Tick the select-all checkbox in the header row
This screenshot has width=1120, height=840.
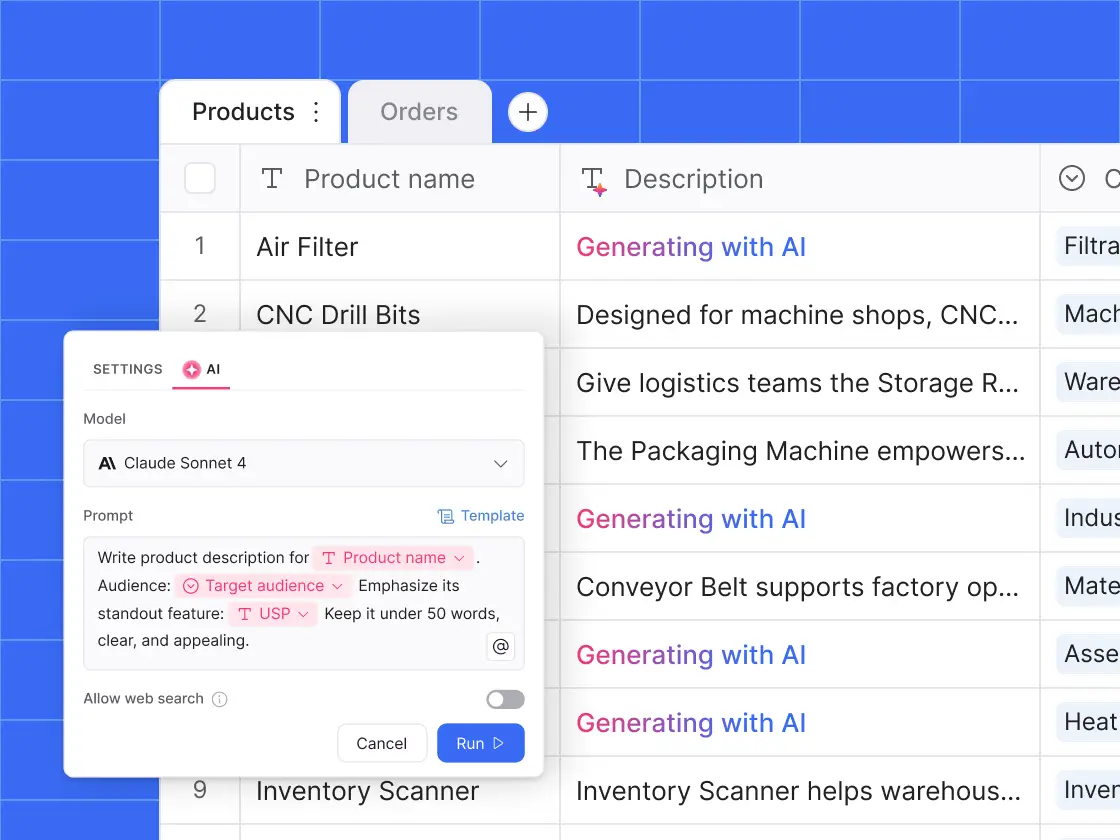coord(200,178)
